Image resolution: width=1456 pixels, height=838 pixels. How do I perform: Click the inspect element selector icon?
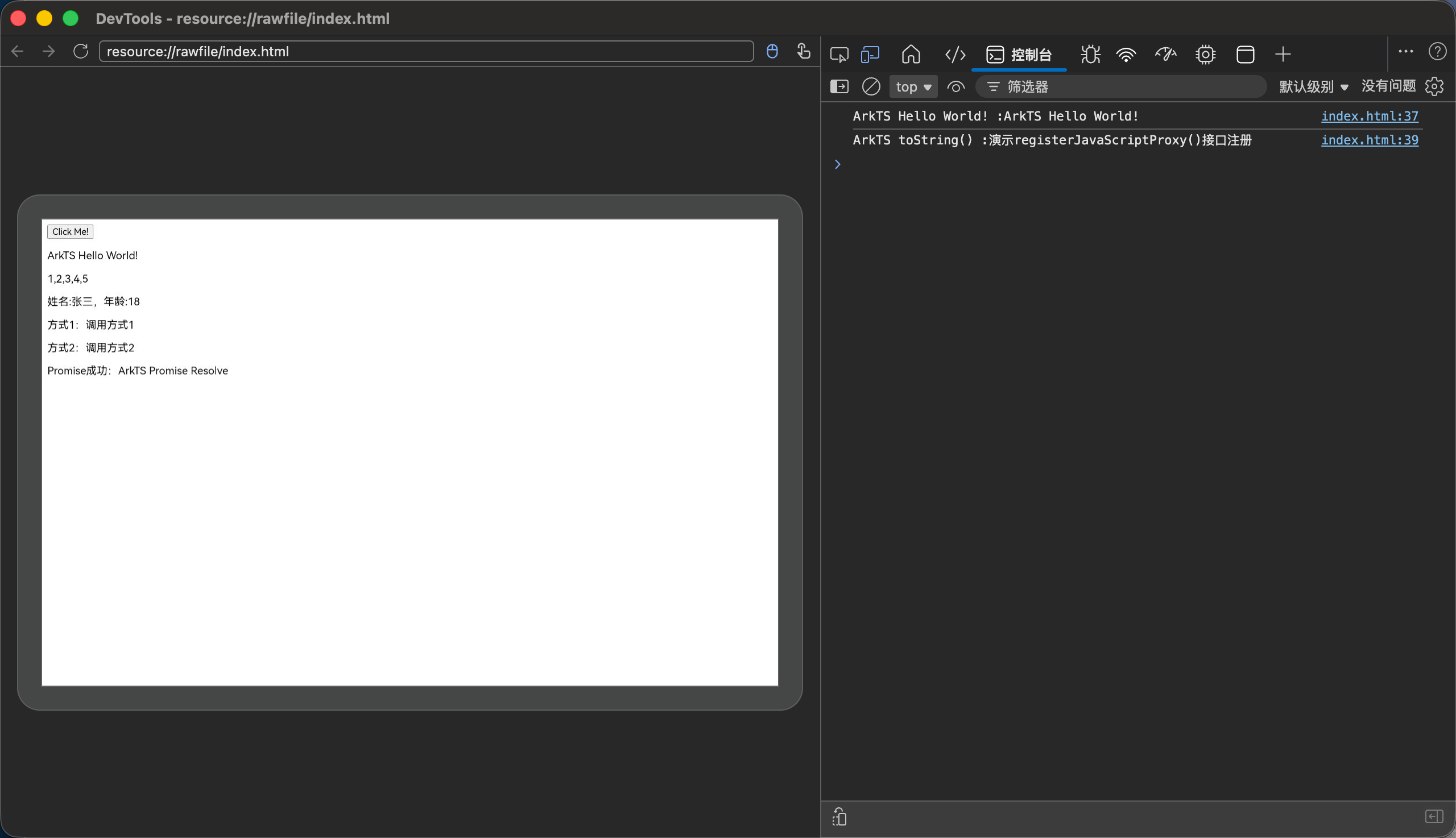839,55
